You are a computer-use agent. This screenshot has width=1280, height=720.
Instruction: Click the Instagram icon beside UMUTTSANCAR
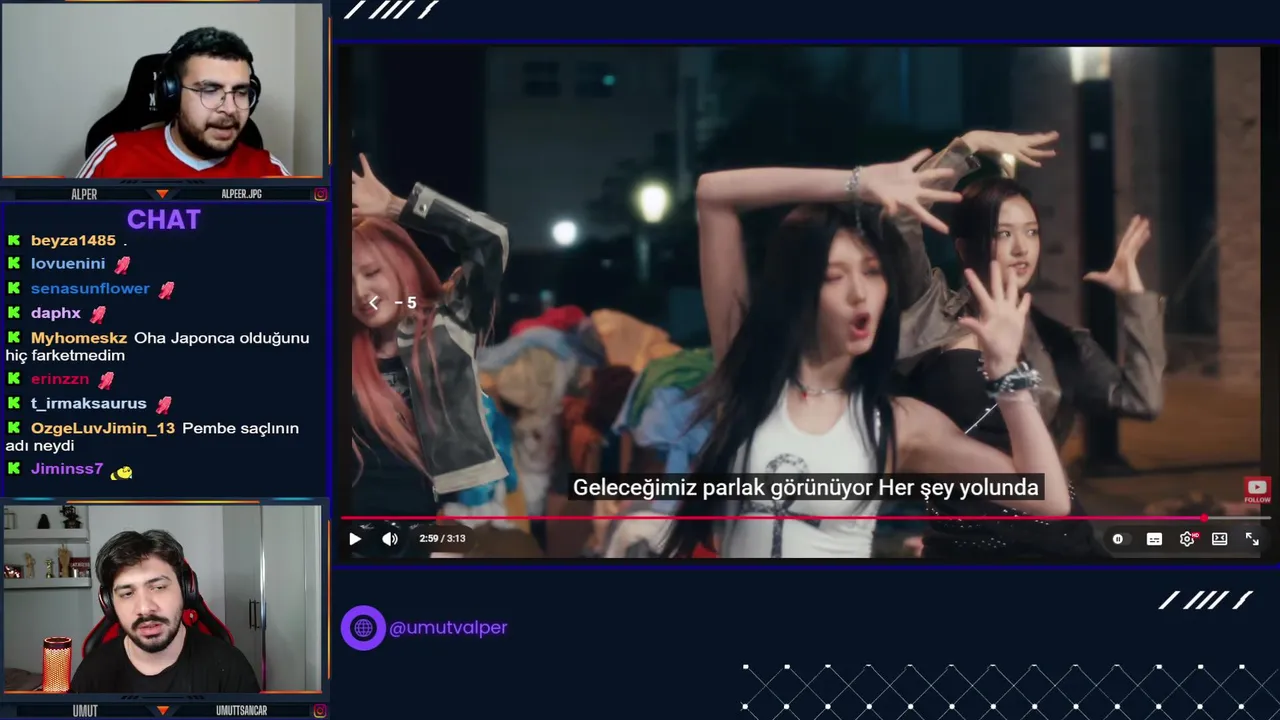click(320, 711)
